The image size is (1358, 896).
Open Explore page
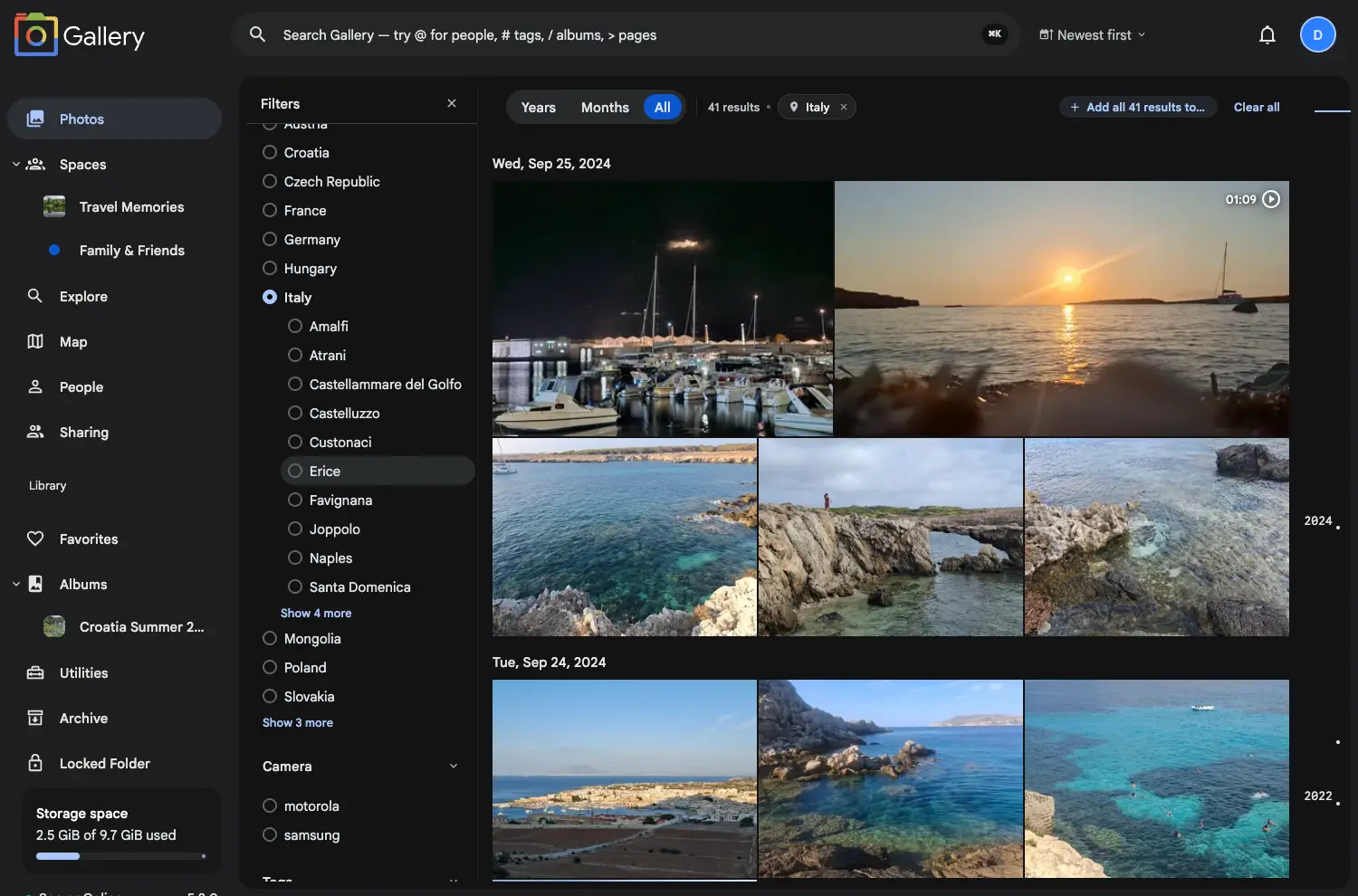click(x=83, y=296)
